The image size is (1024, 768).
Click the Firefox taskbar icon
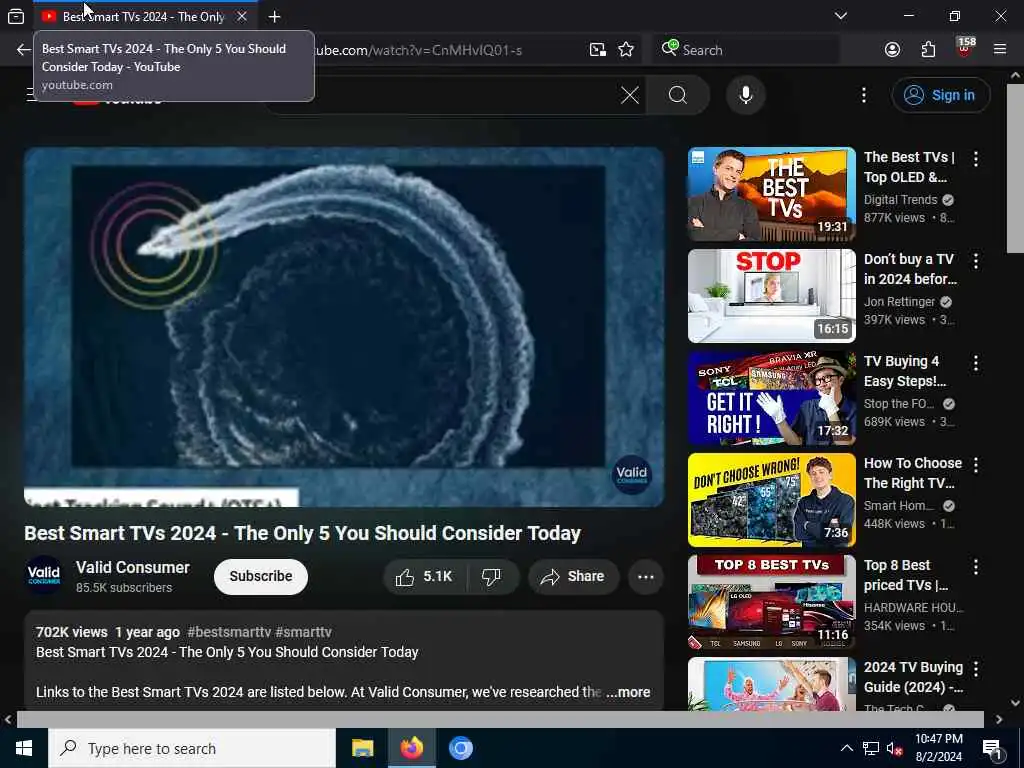click(411, 748)
